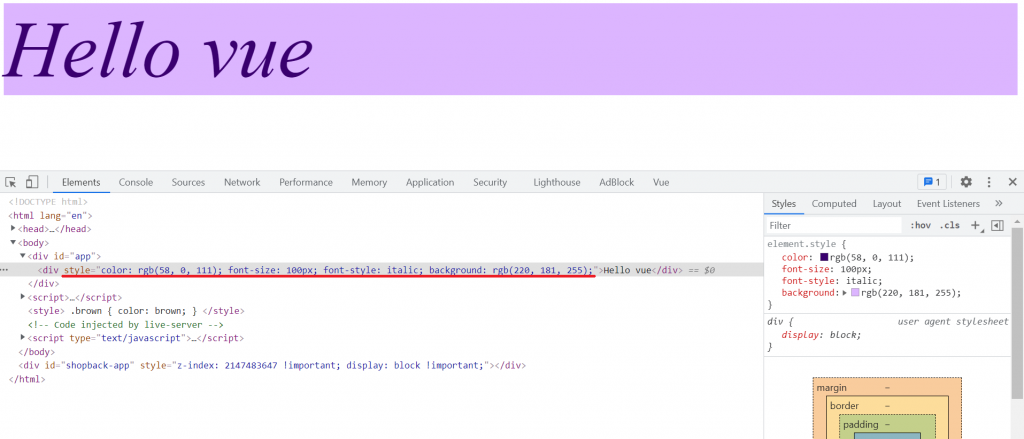Open the Memory tab
This screenshot has height=439, width=1024.
pos(369,182)
